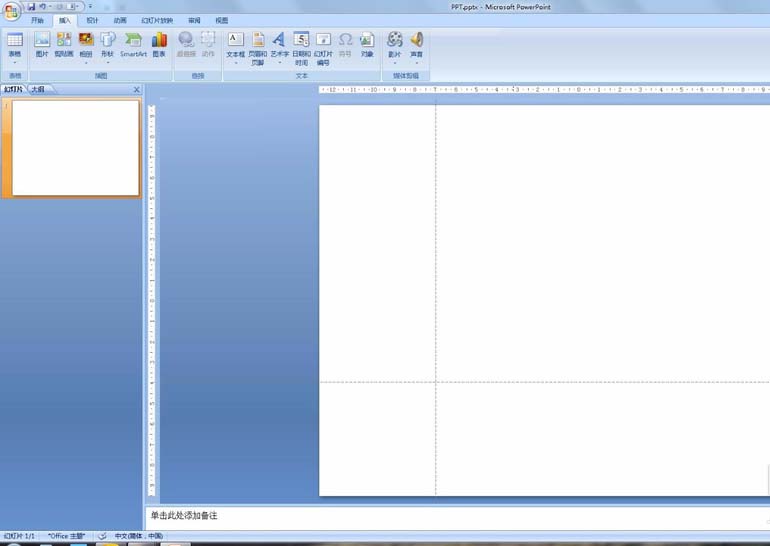
Task: Open the round Office button menu
Action: pyautogui.click(x=11, y=11)
